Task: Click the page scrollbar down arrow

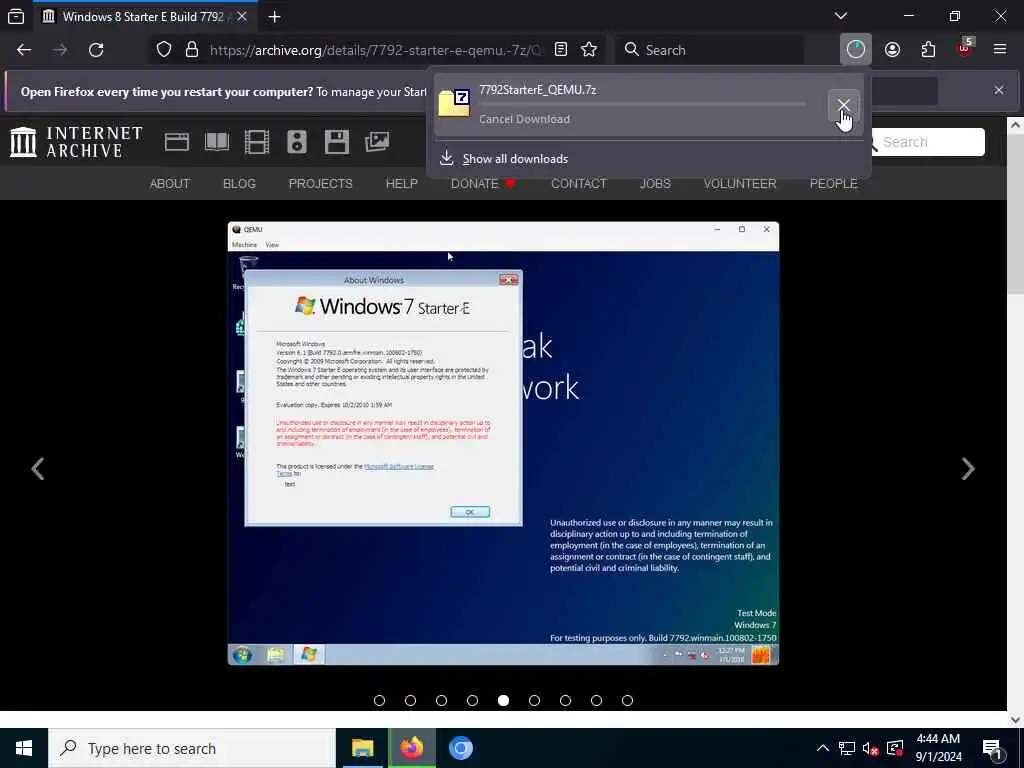Action: [1015, 720]
